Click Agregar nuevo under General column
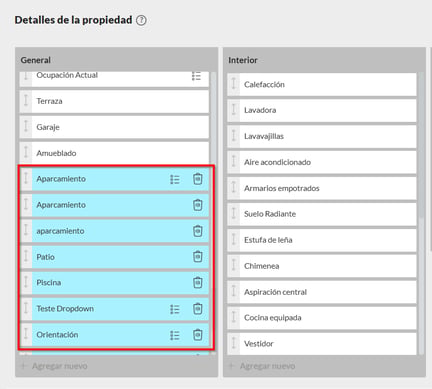 click(54, 366)
